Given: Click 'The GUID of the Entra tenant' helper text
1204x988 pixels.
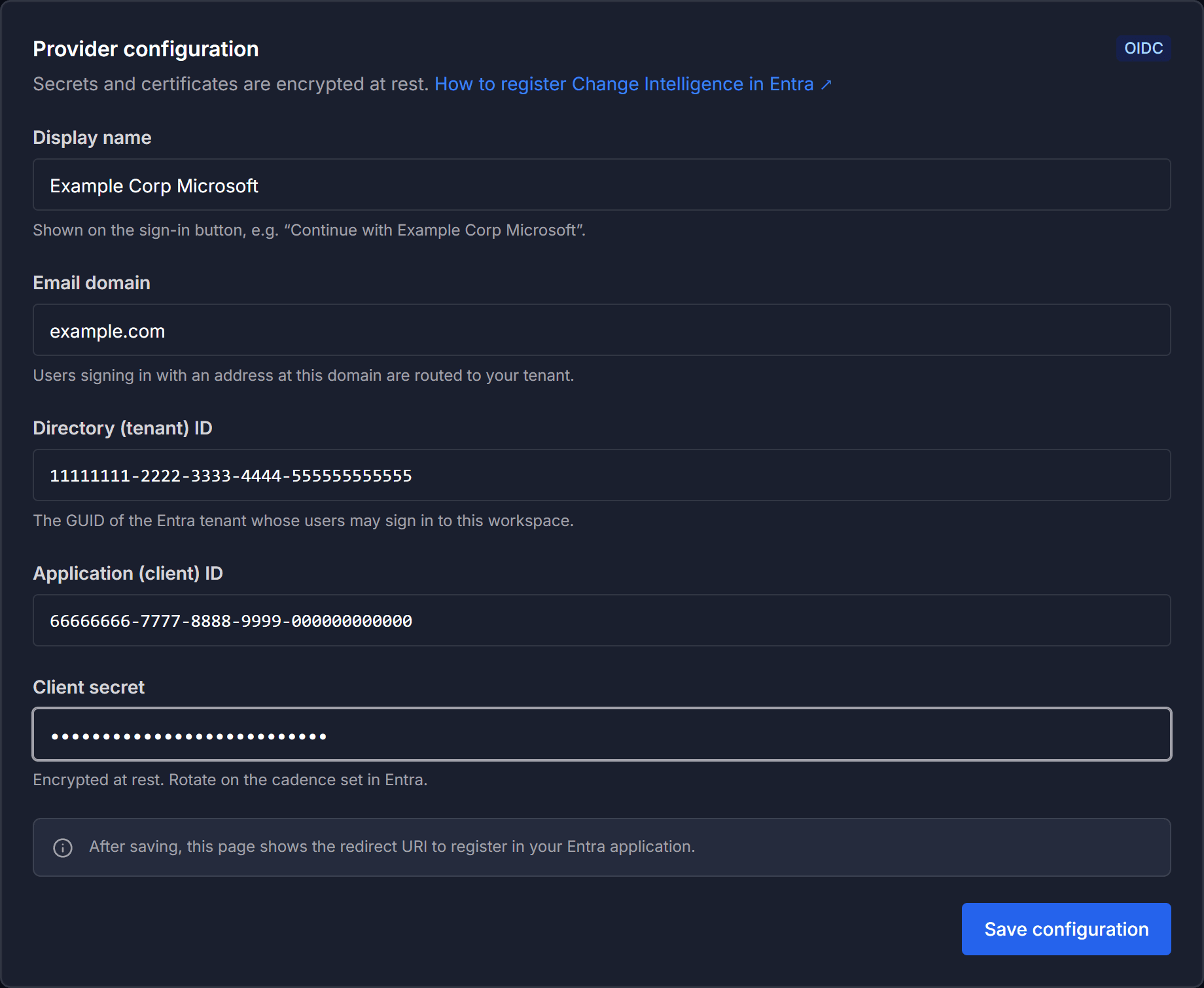Looking at the screenshot, I should point(304,521).
